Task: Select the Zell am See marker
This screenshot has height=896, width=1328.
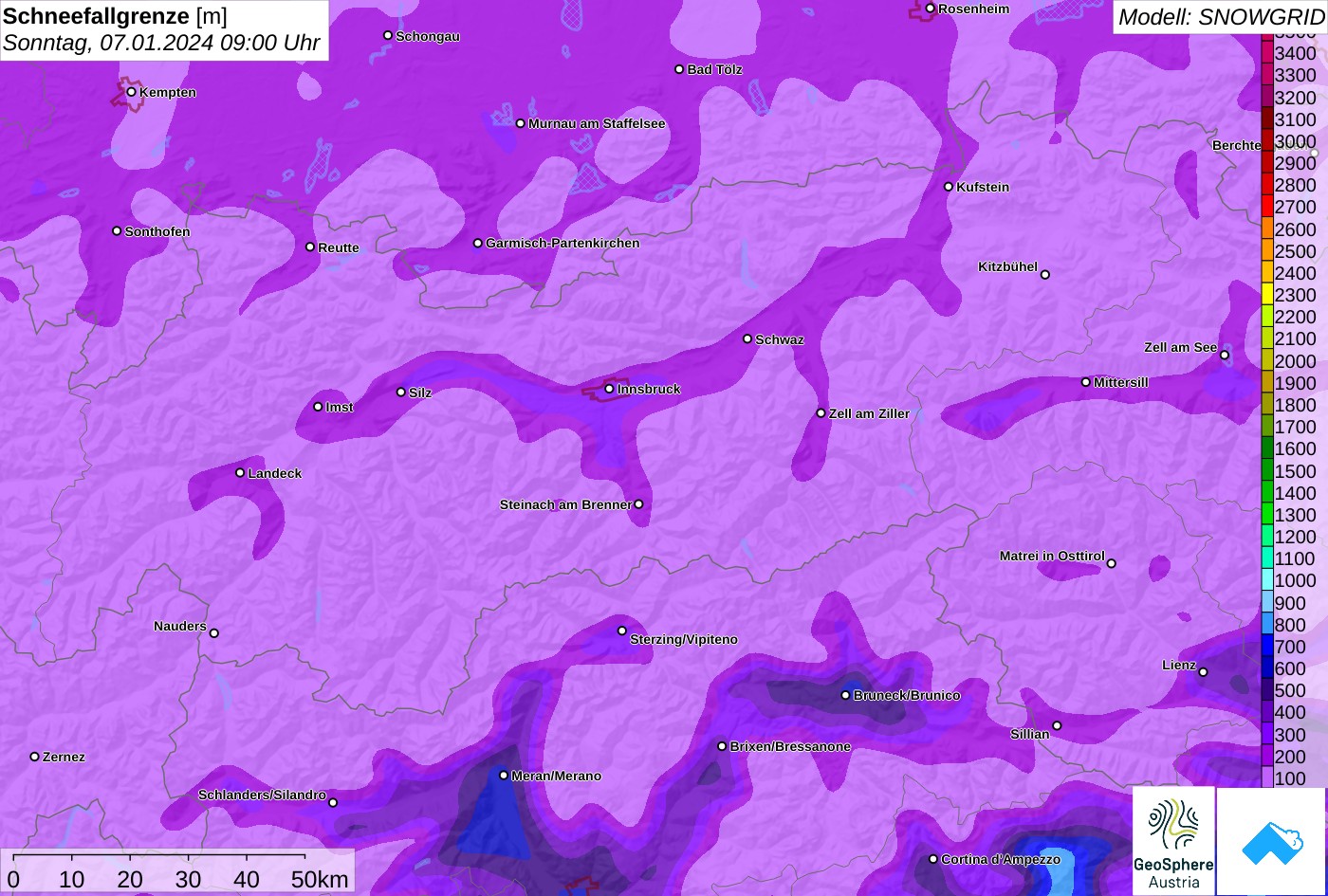Action: 1224,356
